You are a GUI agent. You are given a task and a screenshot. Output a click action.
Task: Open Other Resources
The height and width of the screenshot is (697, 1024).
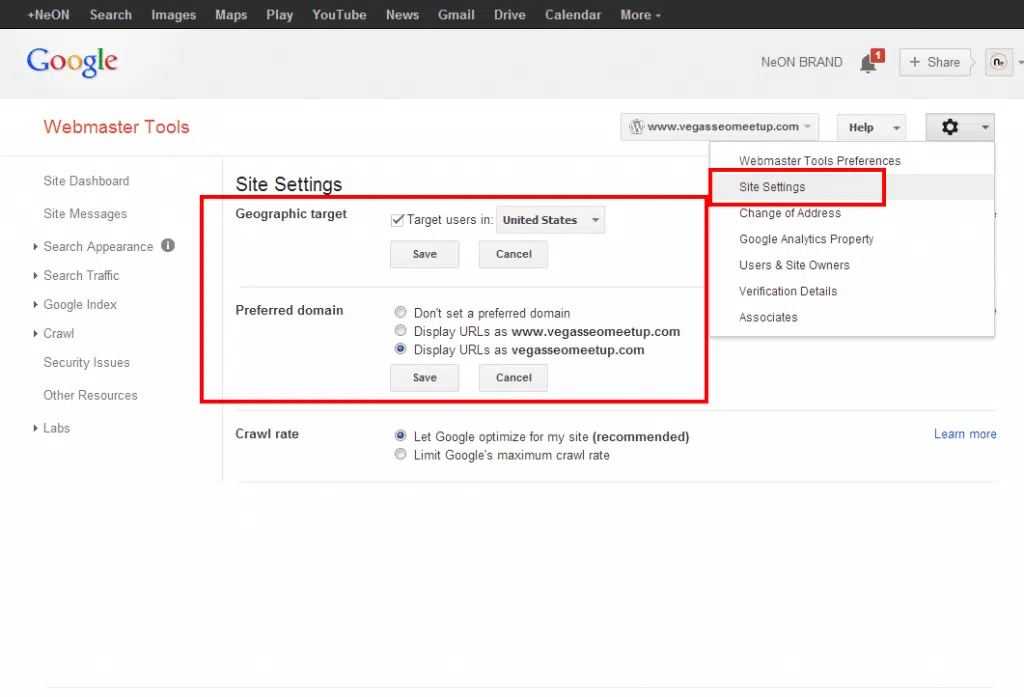[x=90, y=395]
